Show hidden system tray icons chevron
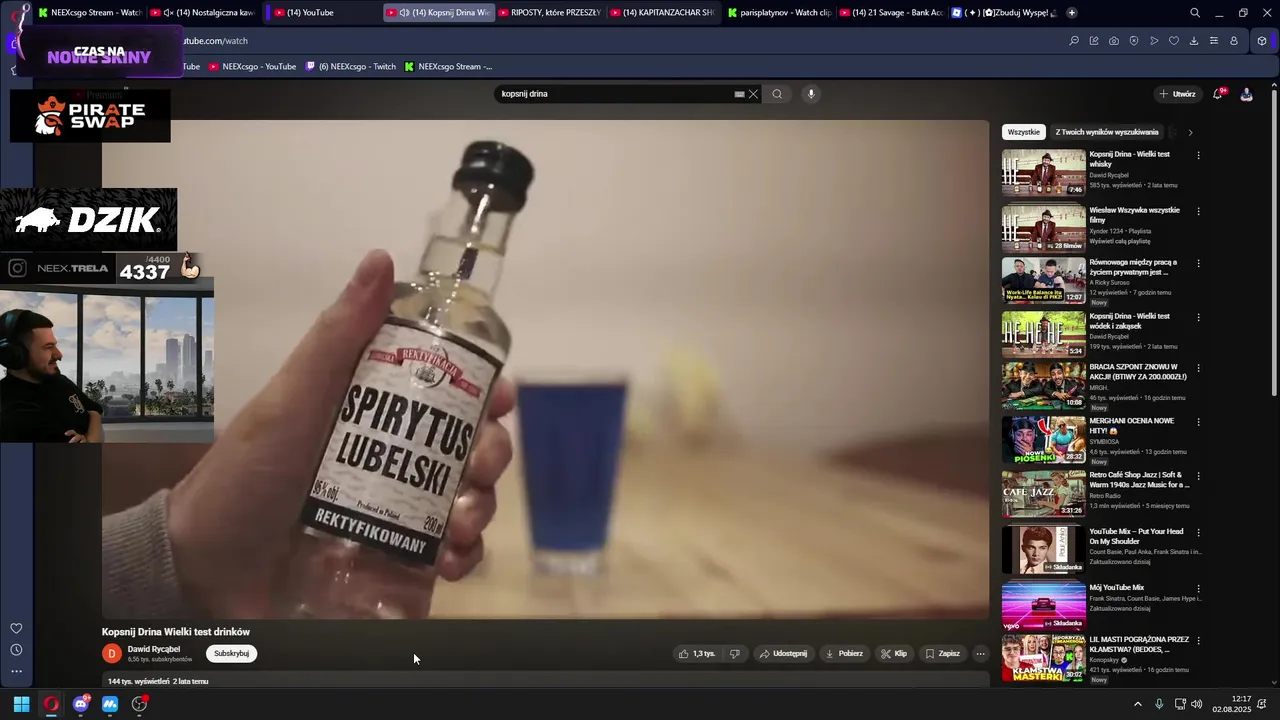The height and width of the screenshot is (720, 1280). (1137, 704)
